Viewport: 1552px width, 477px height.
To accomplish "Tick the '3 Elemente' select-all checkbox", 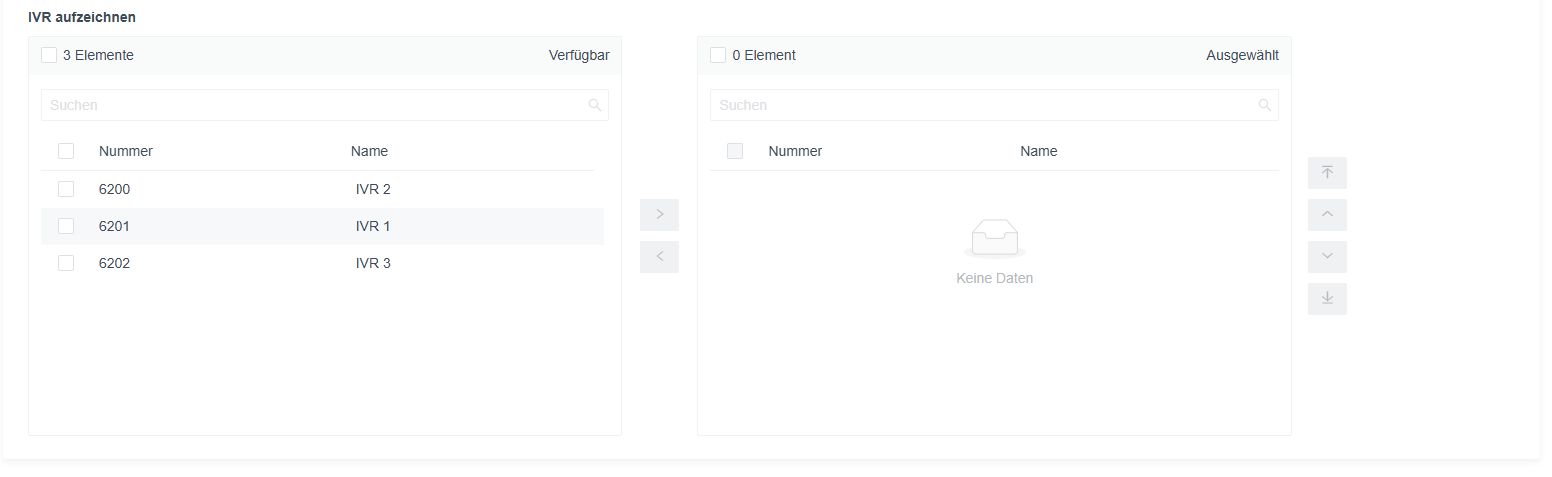I will (49, 55).
